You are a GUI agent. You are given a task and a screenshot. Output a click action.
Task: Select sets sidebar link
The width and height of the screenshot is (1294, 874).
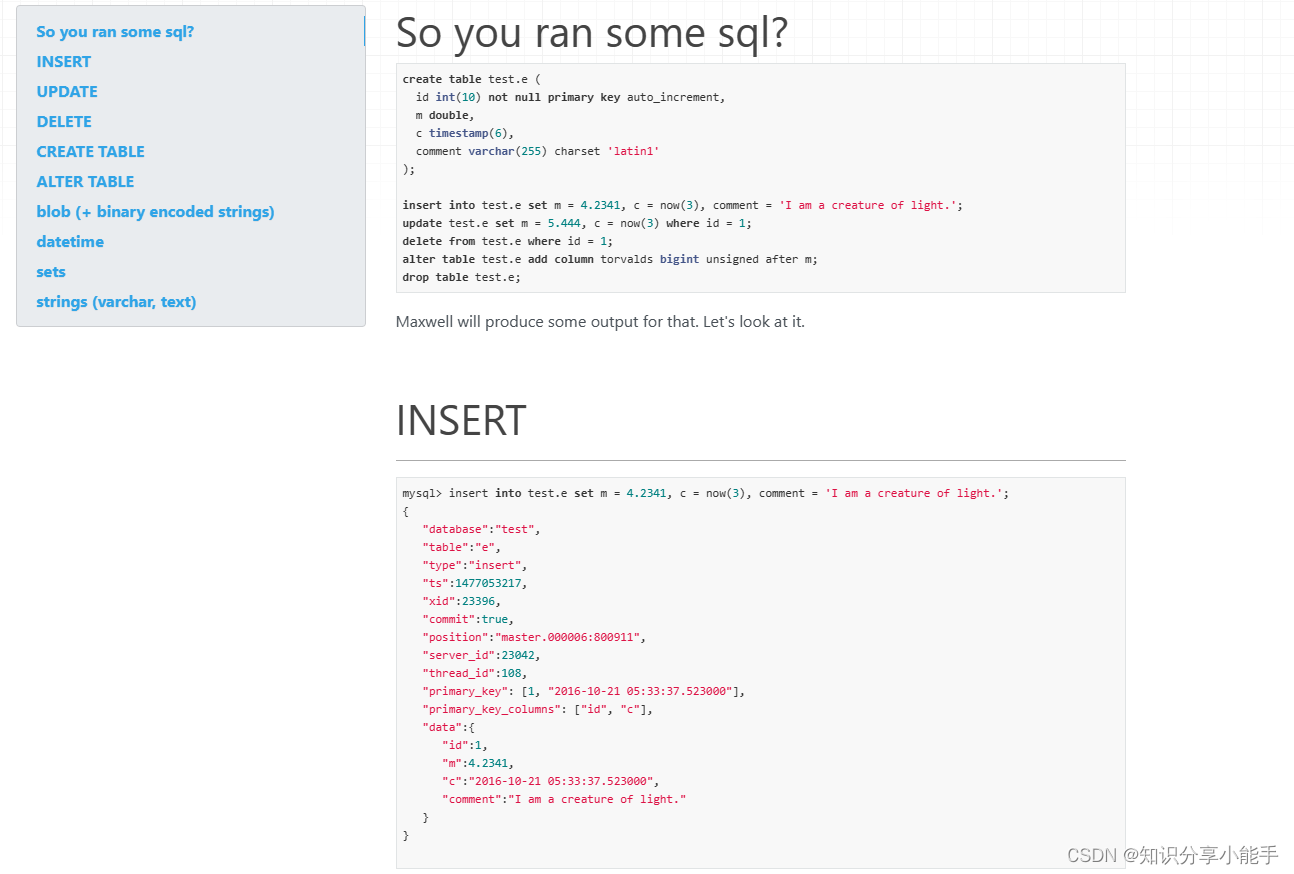click(51, 272)
